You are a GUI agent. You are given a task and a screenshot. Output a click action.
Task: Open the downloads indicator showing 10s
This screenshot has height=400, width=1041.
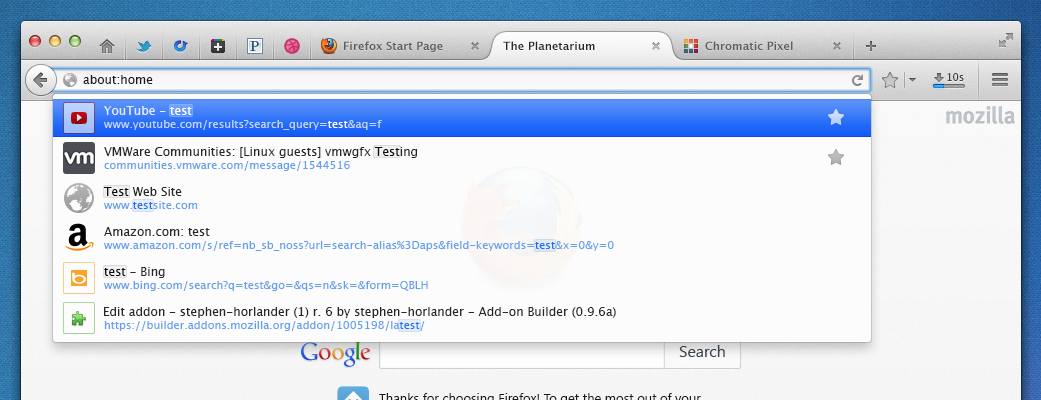pyautogui.click(x=948, y=80)
